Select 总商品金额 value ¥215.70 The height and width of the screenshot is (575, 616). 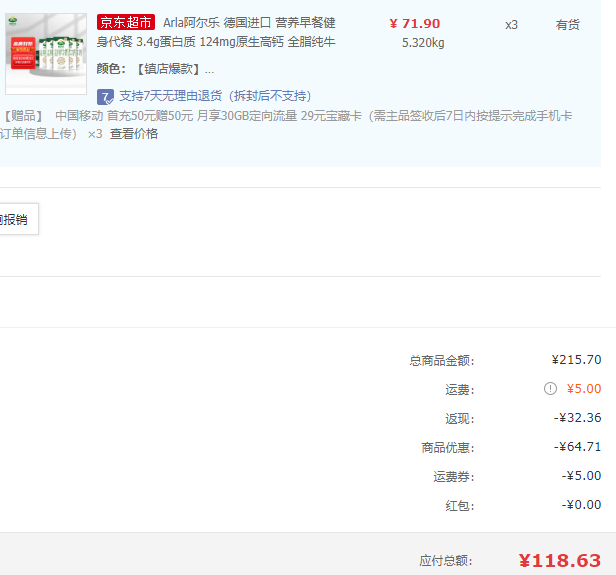pyautogui.click(x=576, y=360)
